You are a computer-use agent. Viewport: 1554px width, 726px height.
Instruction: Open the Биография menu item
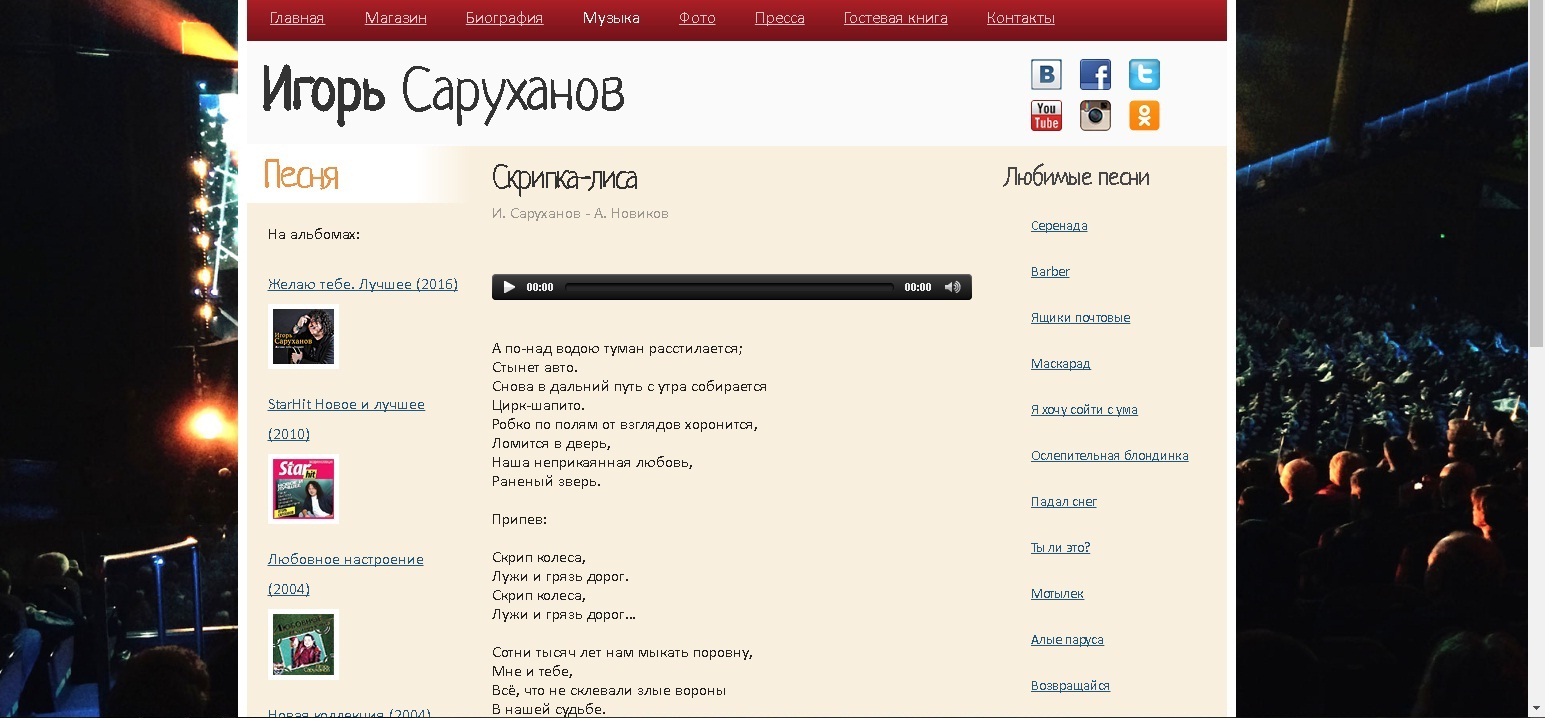[x=504, y=18]
